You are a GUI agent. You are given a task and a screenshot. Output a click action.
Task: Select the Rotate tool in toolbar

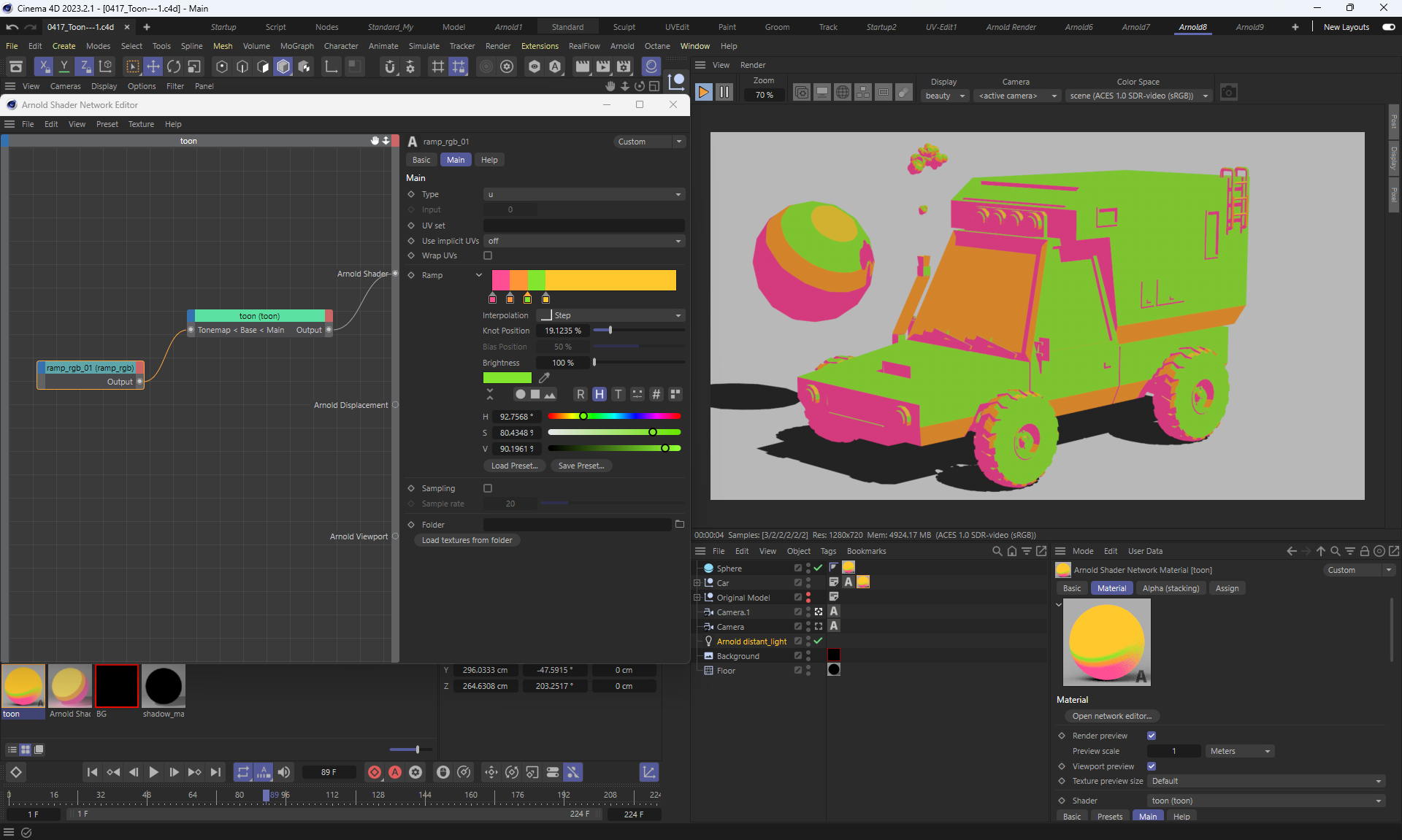pos(174,67)
